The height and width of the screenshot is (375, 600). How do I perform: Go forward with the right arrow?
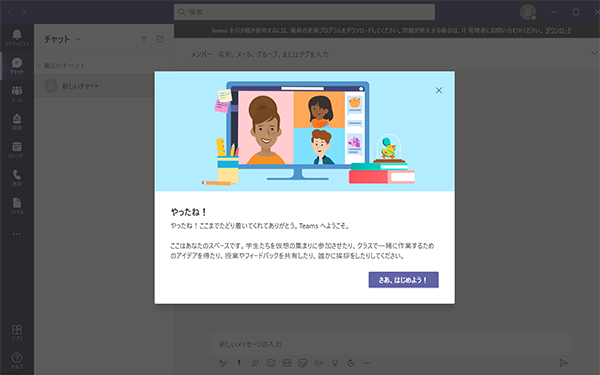24,12
